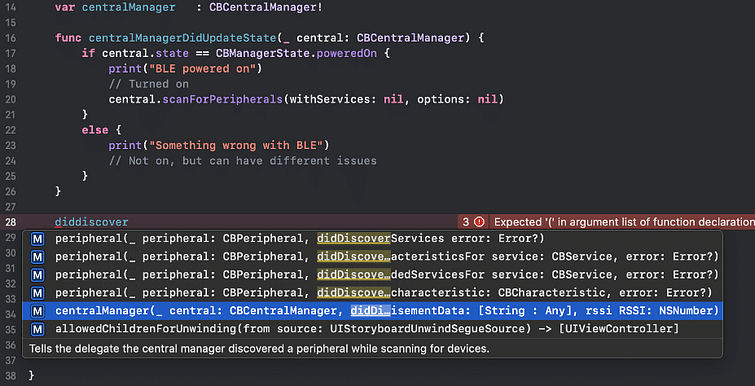Screen dimensions: 755x386
Task: Choose the CBCharacteristic error completion row
Action: pyautogui.click(x=372, y=293)
